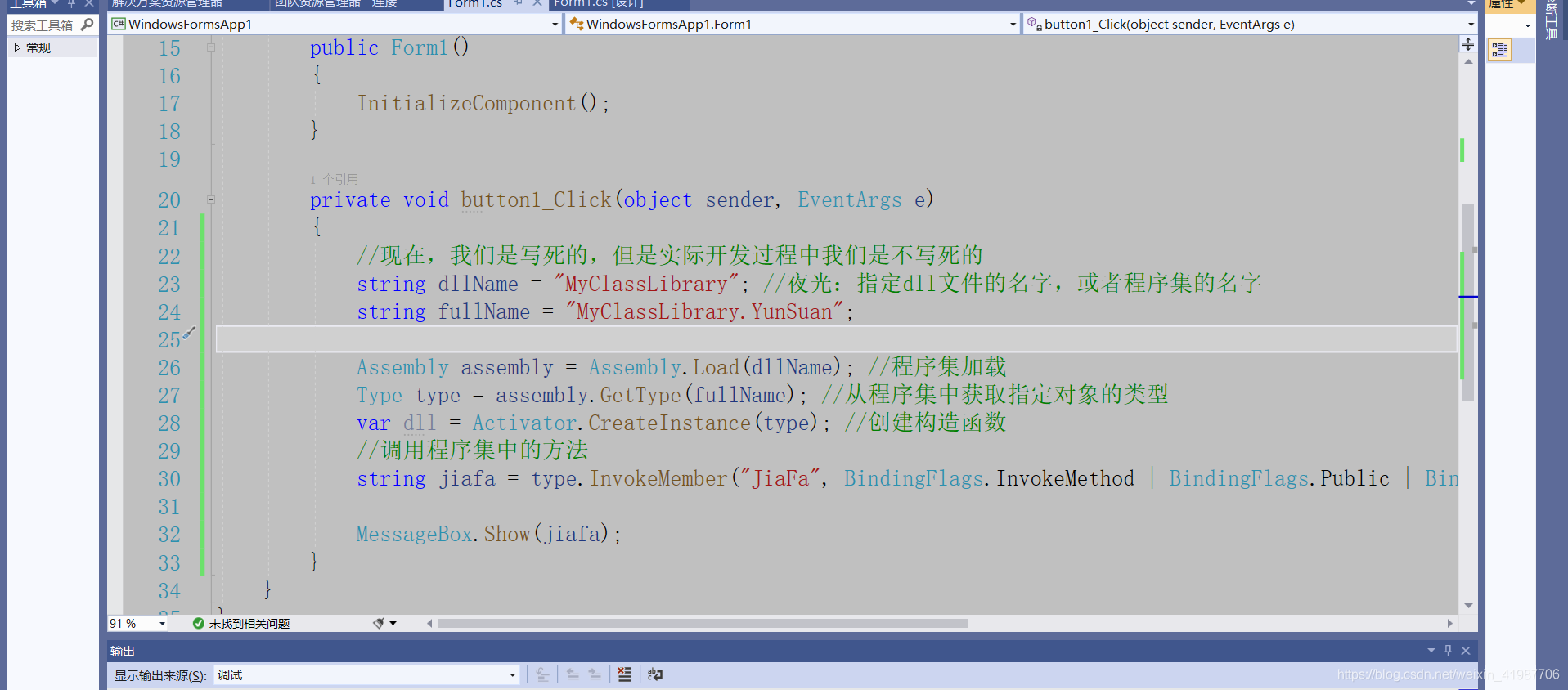This screenshot has width=1568, height=690.
Task: Open the 属性 panel object dropdown
Action: point(1528,25)
